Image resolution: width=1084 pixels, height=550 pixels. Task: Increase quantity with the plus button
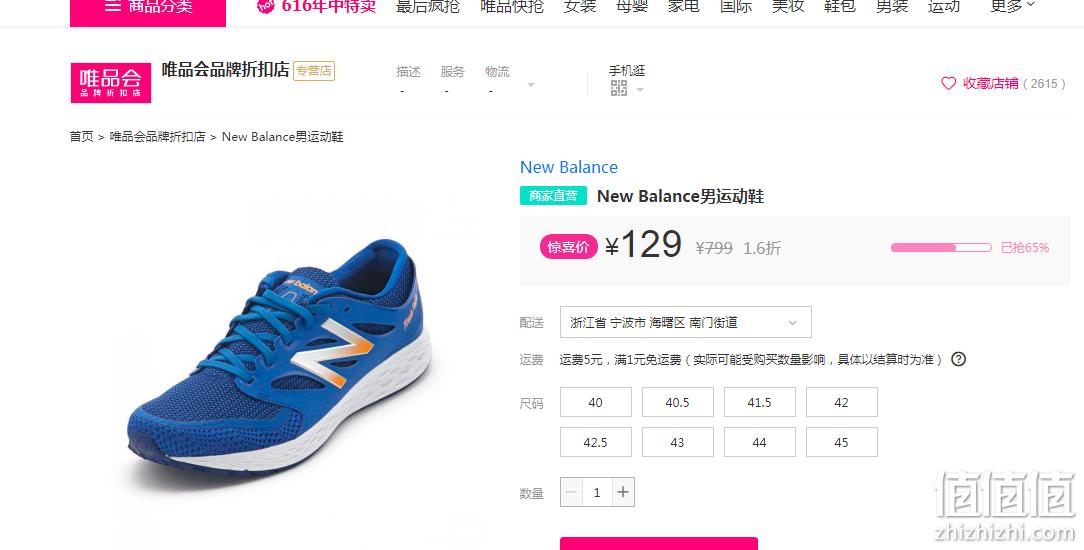coord(623,492)
